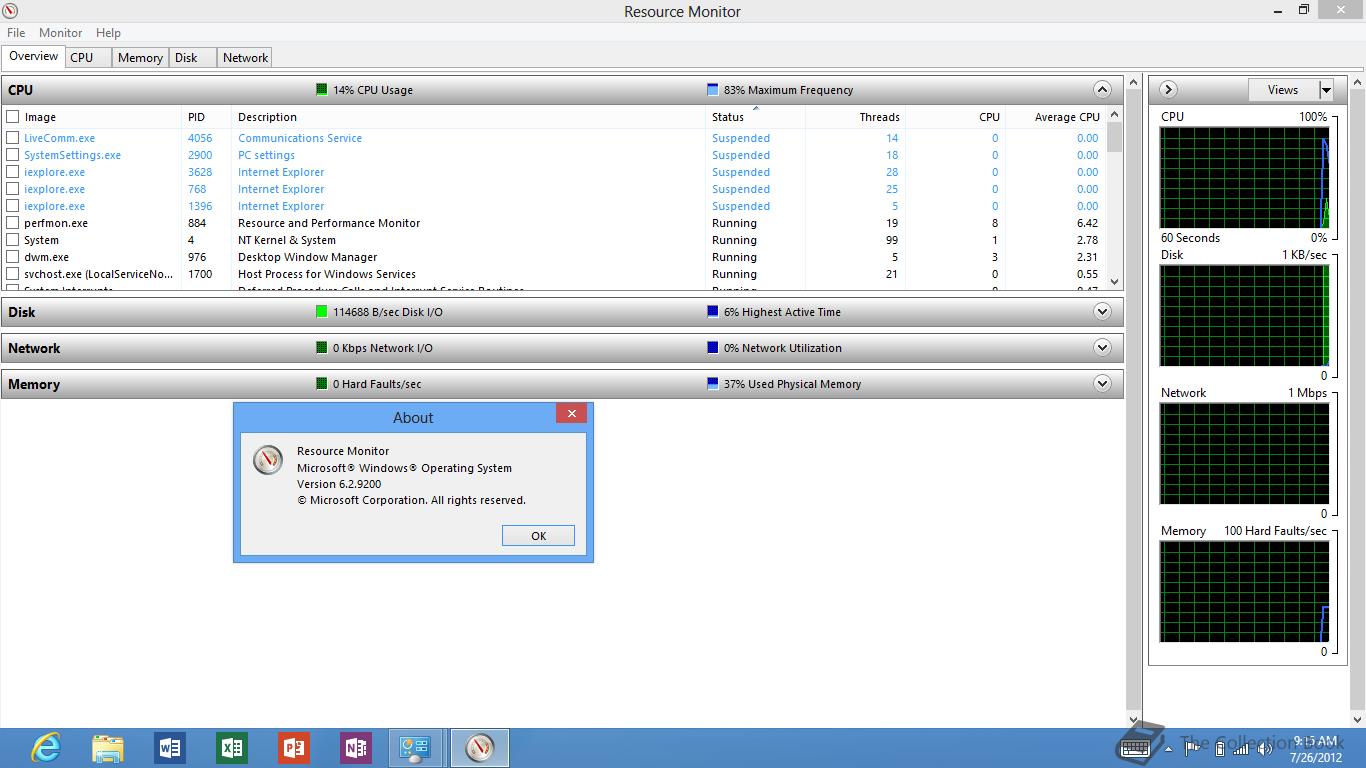Click the Views button
The height and width of the screenshot is (768, 1366).
click(1283, 90)
